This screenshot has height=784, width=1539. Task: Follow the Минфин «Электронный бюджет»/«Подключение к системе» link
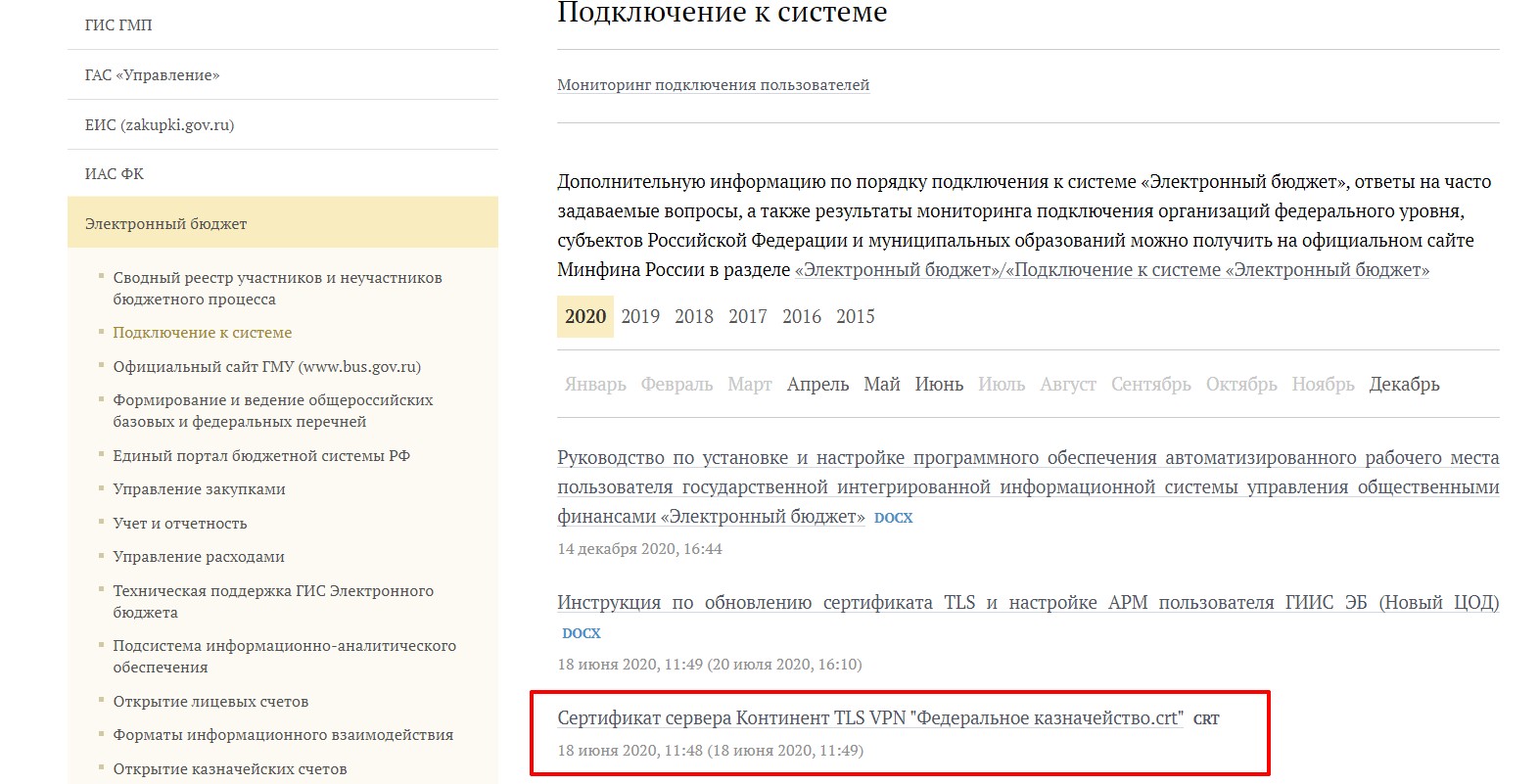tap(1112, 269)
